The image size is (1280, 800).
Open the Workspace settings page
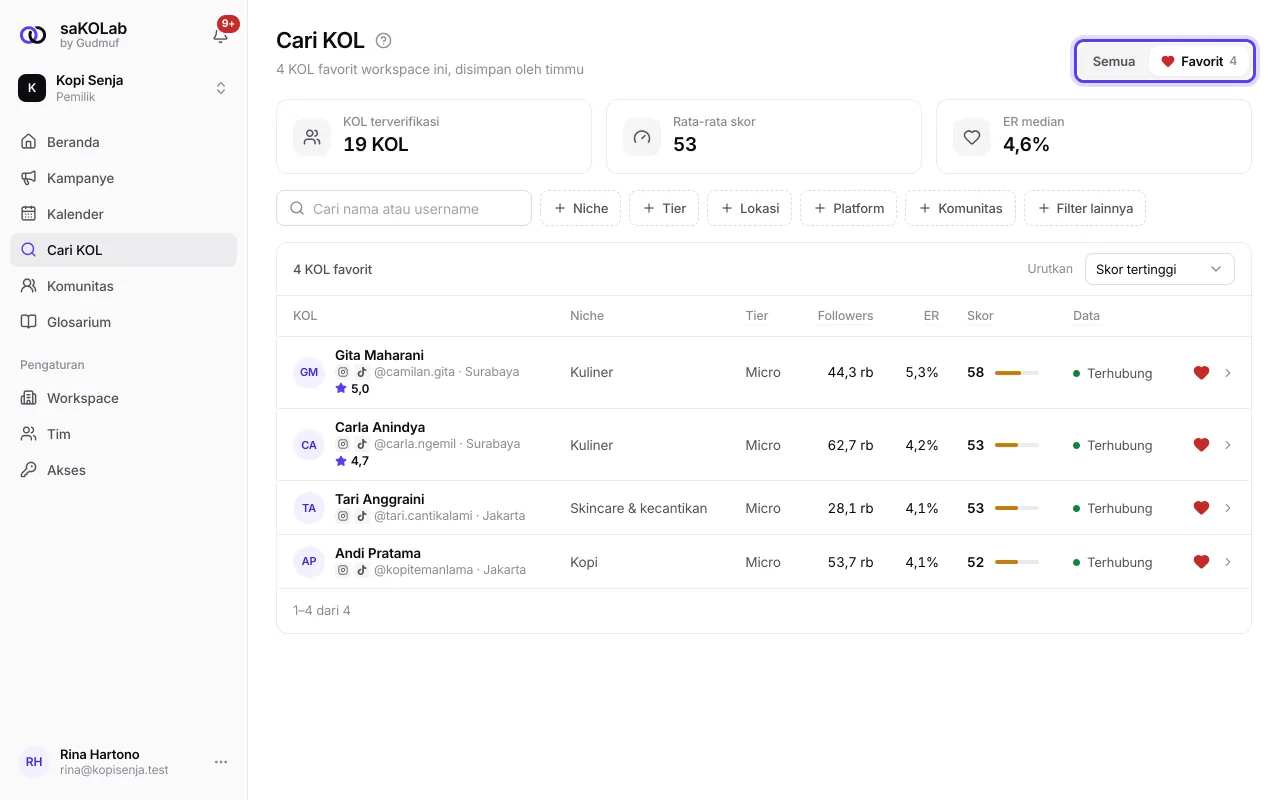pyautogui.click(x=123, y=398)
